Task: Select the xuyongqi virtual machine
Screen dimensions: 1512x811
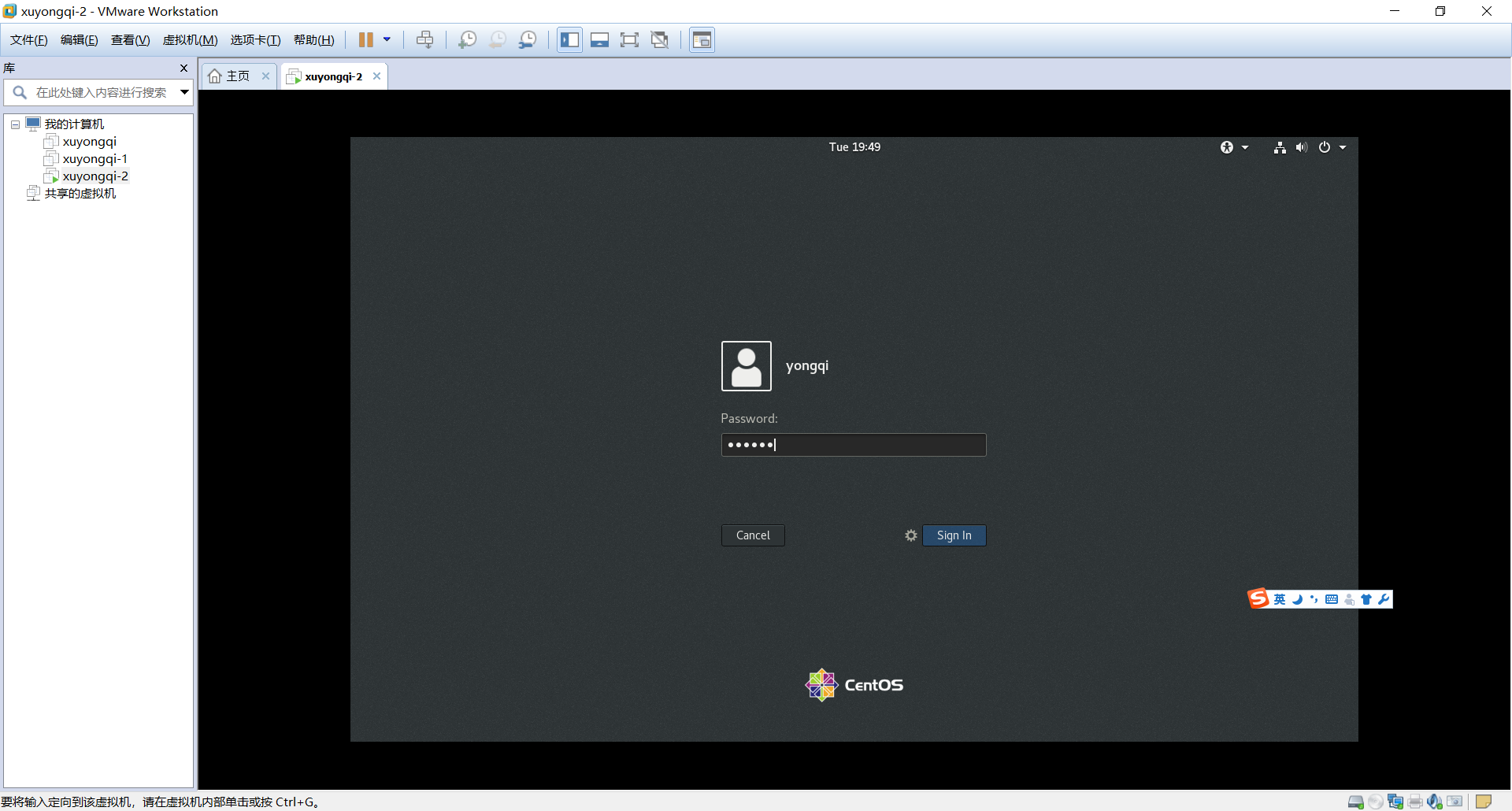Action: pos(89,142)
